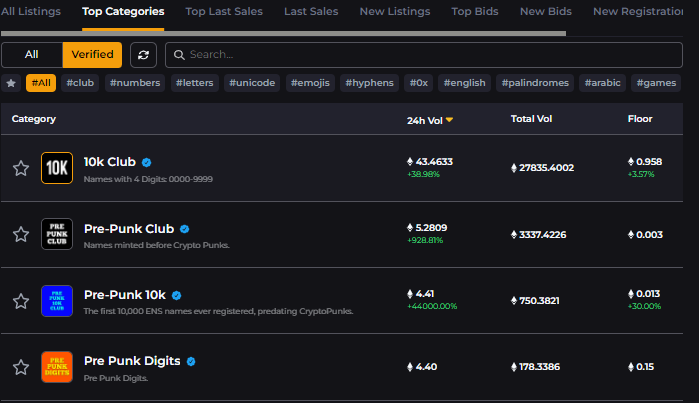Image resolution: width=699 pixels, height=403 pixels.
Task: Filter by #emojis tag
Action: coord(310,83)
